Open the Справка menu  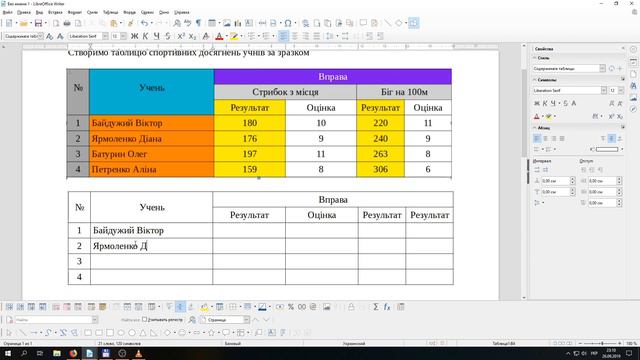point(182,13)
